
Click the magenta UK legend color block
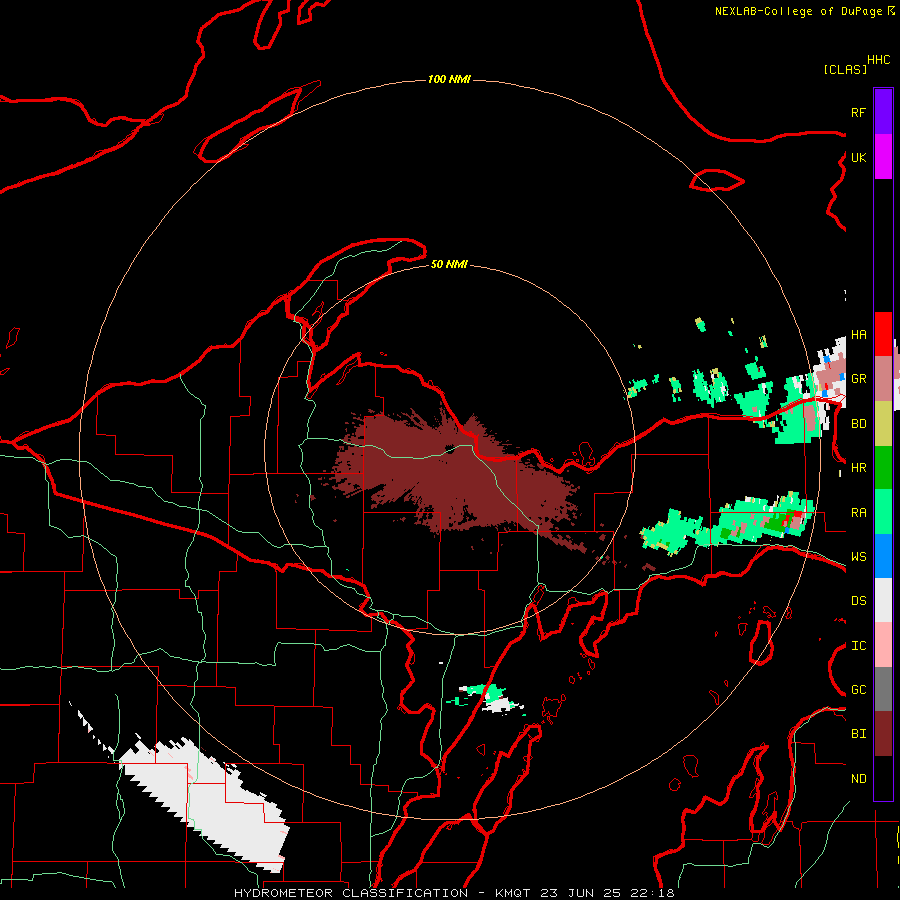coord(883,157)
